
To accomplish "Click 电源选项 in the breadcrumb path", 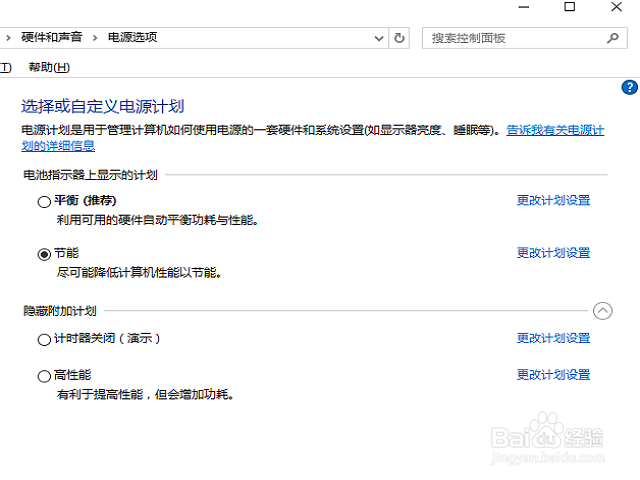I will pos(132,38).
